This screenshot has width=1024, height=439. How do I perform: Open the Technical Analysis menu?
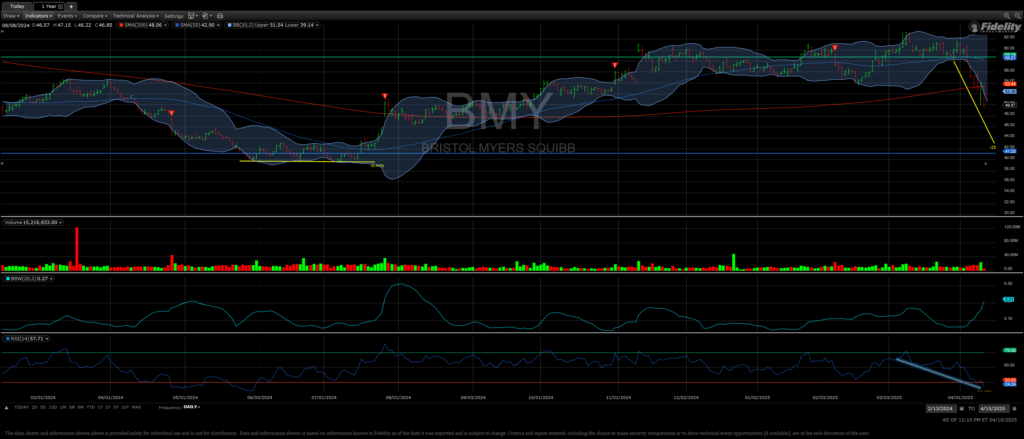point(136,16)
